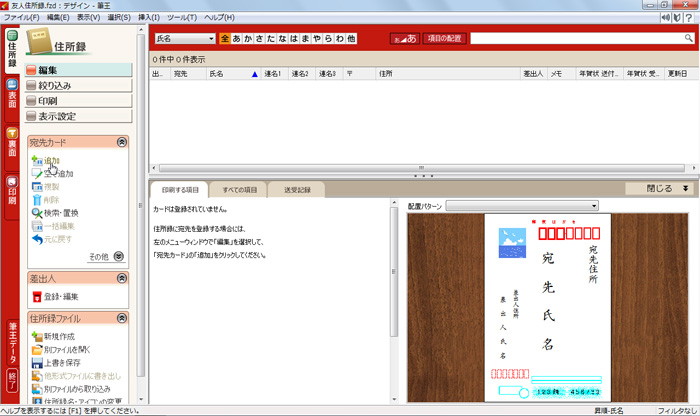The image size is (700, 416).
Task: Open 別ファイルを開く folder icon
Action: tap(36, 350)
